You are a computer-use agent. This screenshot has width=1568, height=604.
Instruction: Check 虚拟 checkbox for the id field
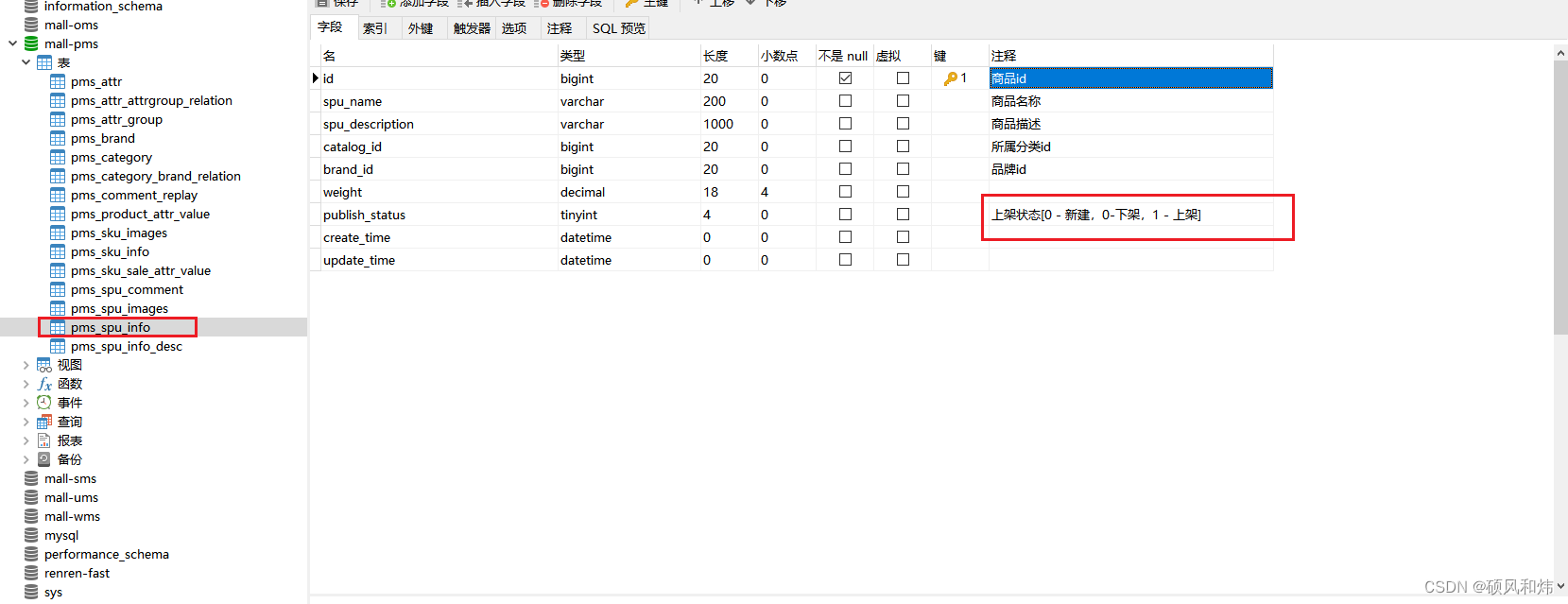click(903, 78)
